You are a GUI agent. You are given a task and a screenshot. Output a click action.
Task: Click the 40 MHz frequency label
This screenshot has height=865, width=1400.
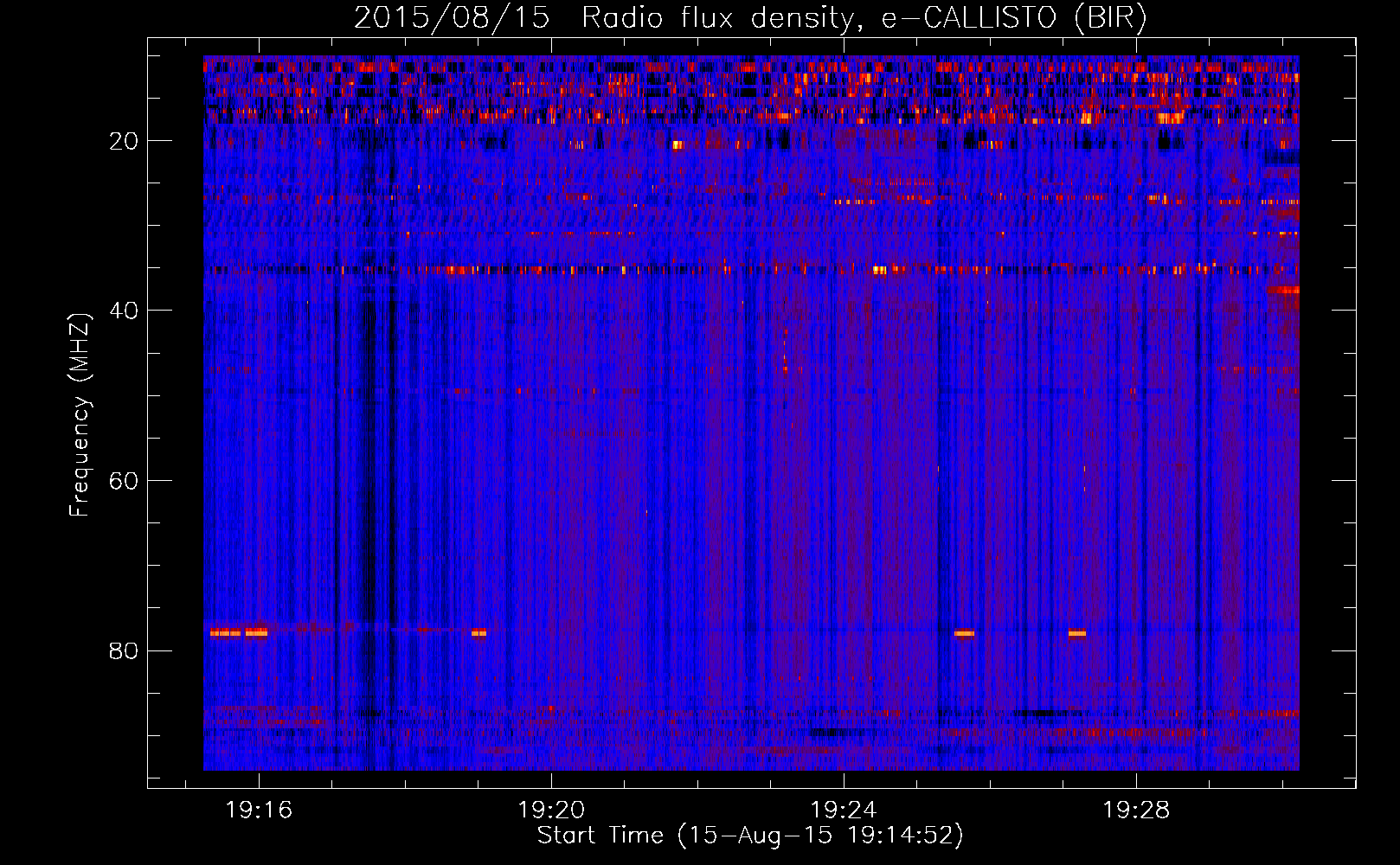coord(124,311)
